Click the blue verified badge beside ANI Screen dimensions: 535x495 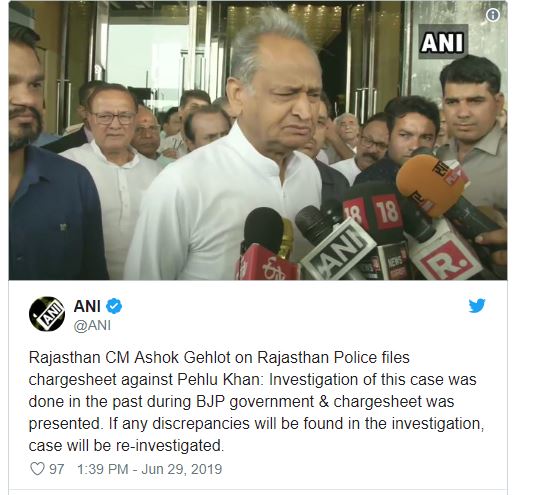point(114,306)
